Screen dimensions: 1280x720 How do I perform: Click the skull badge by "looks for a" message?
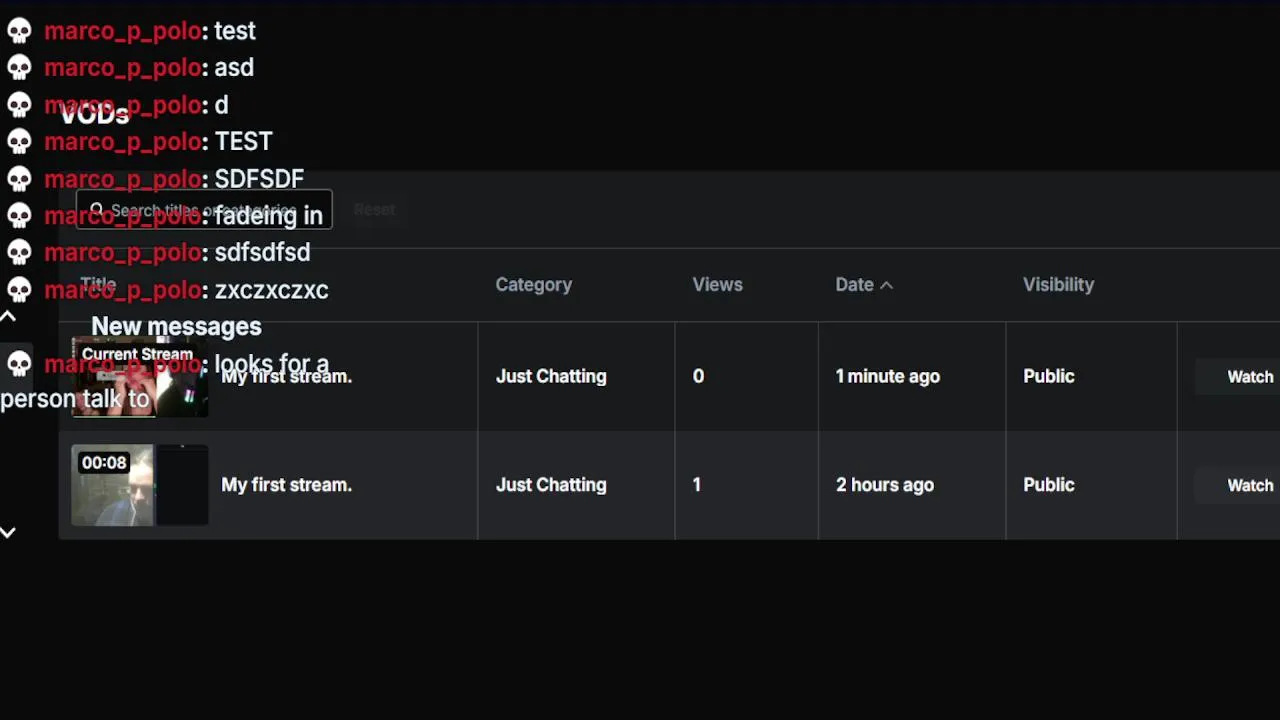tap(19, 364)
